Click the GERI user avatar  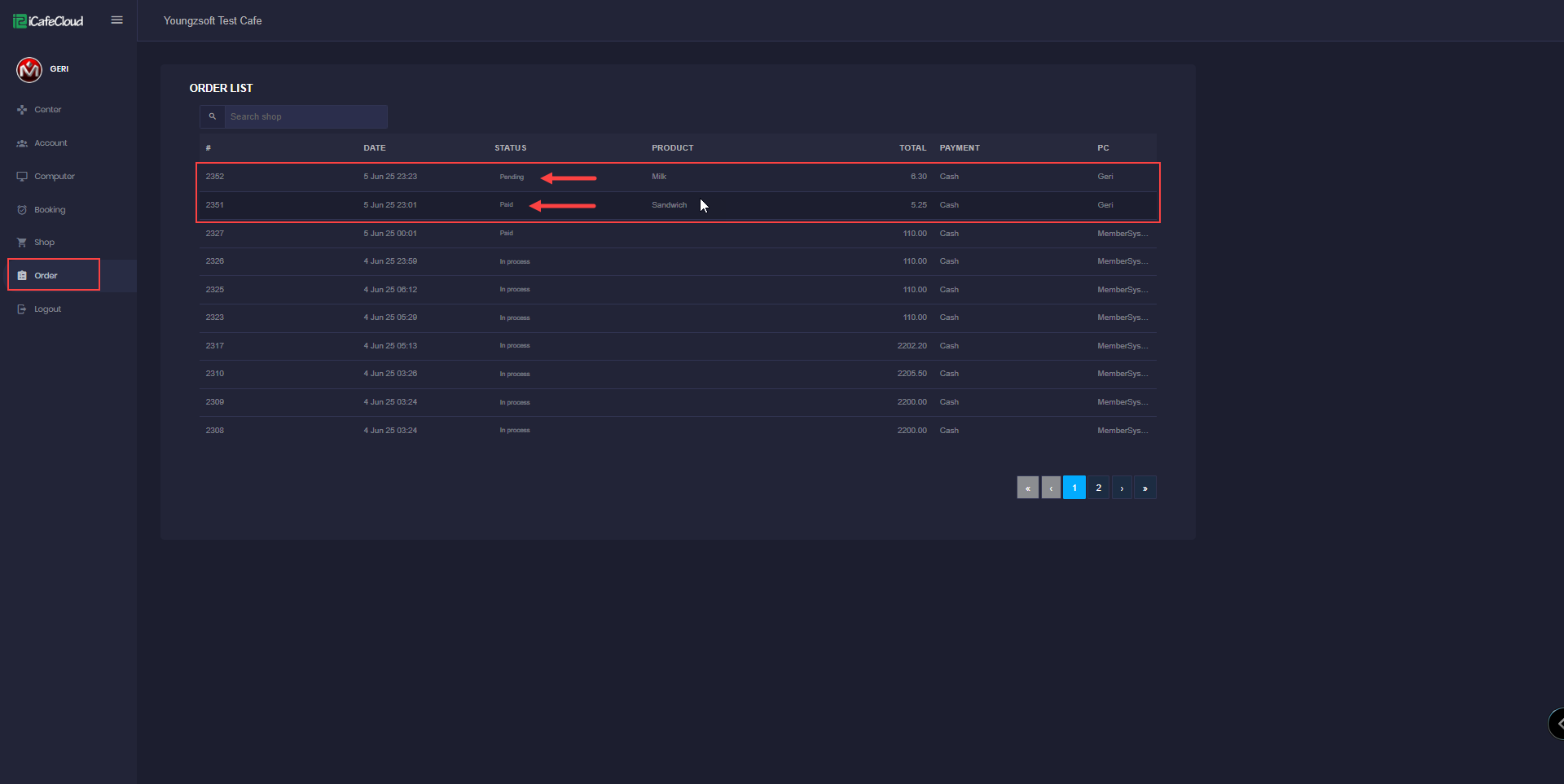pos(29,70)
